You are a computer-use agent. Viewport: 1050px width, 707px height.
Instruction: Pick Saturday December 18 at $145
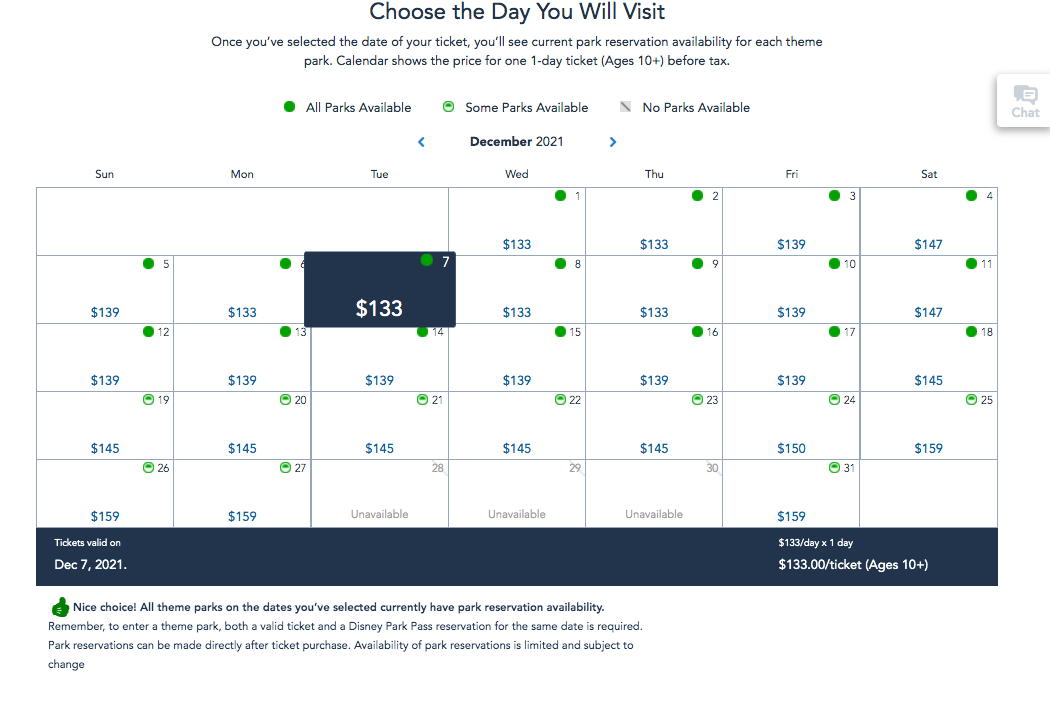click(929, 358)
